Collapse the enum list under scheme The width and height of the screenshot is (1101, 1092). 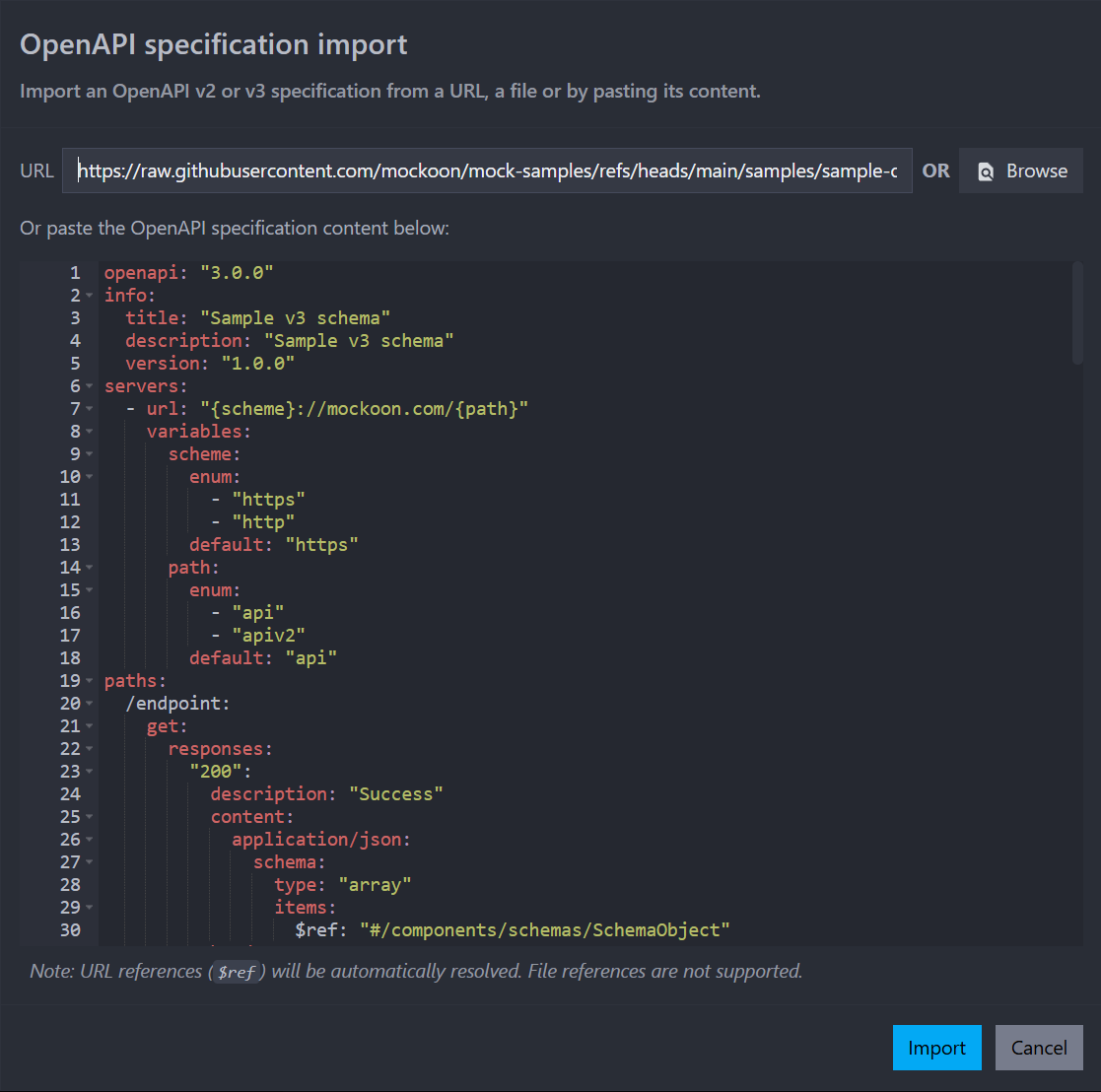[x=88, y=477]
